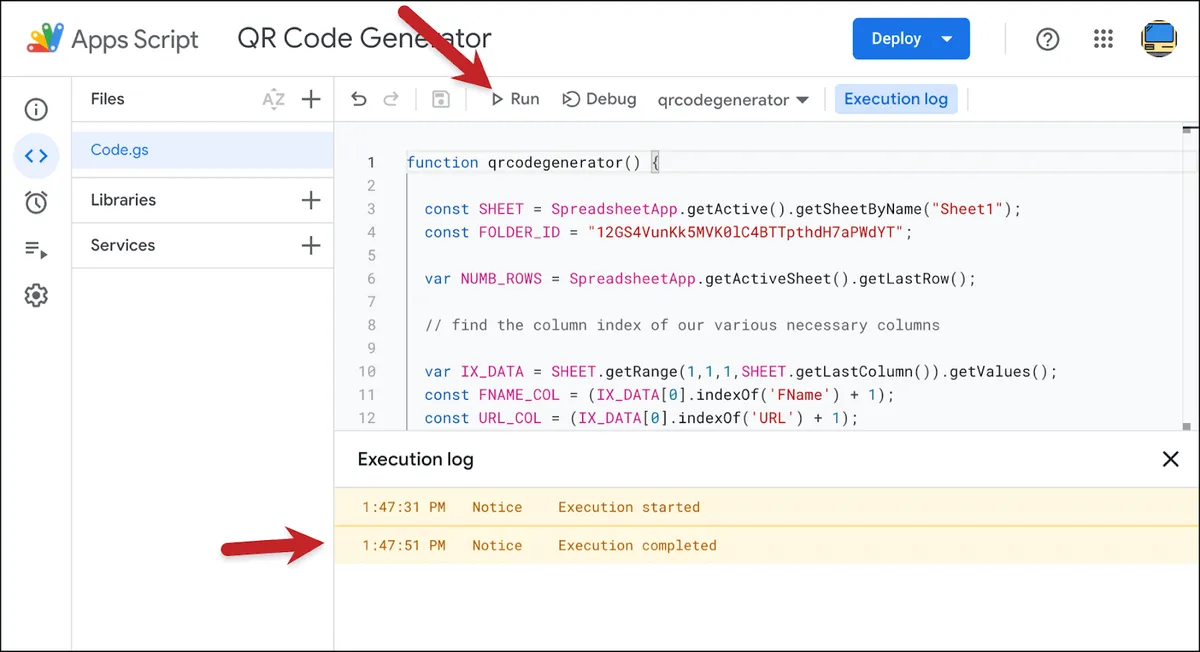Screen dimensions: 1200x652
Task: Open the account profile avatar
Action: pos(1159,39)
